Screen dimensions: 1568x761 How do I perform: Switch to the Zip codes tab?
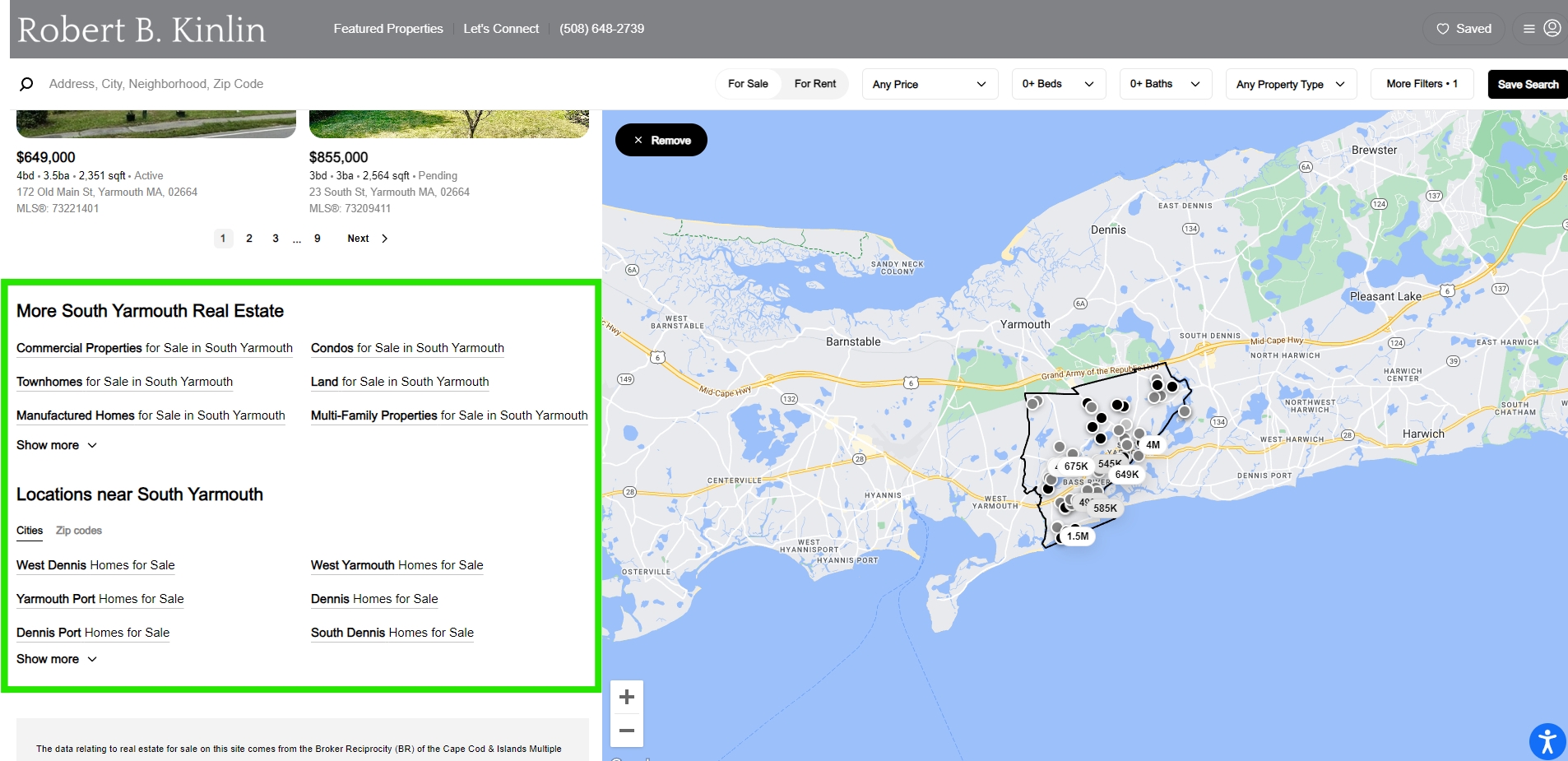click(79, 531)
